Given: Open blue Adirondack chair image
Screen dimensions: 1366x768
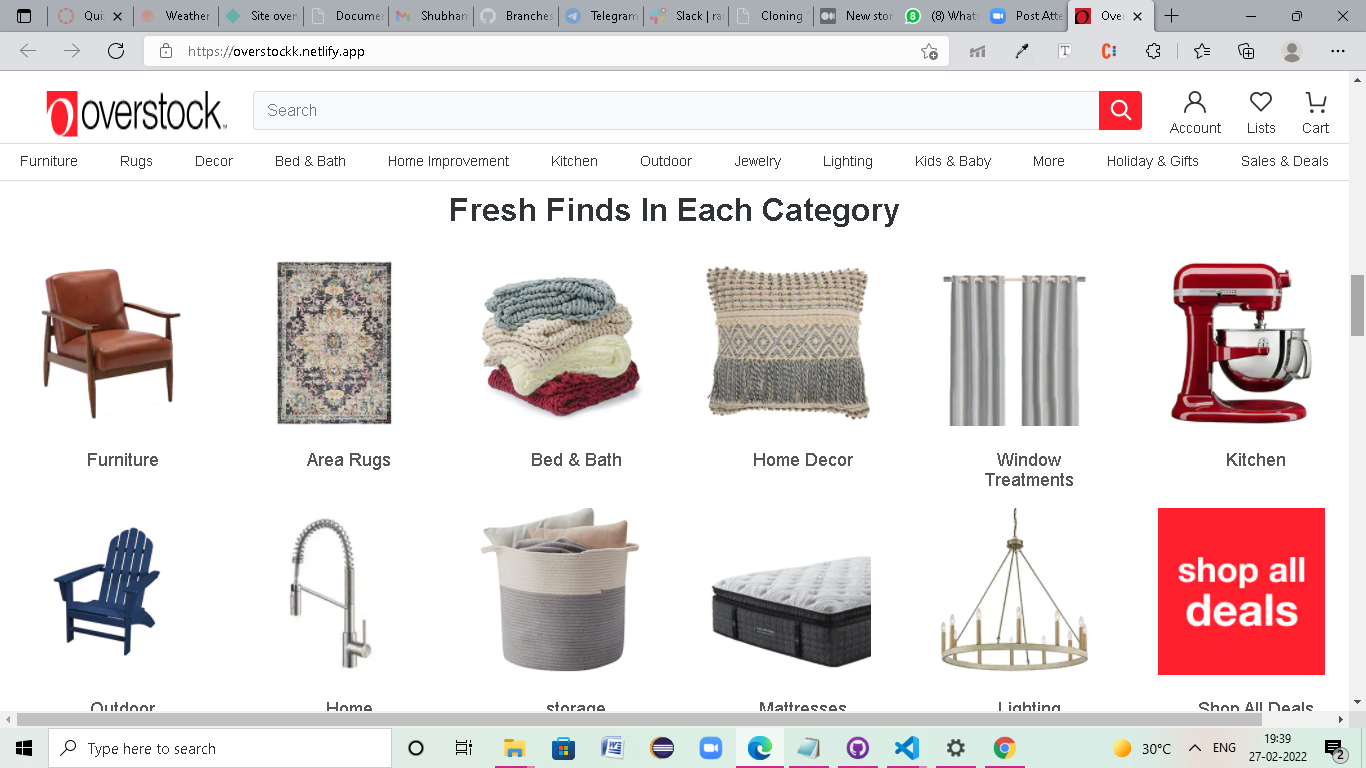Looking at the screenshot, I should 108,591.
